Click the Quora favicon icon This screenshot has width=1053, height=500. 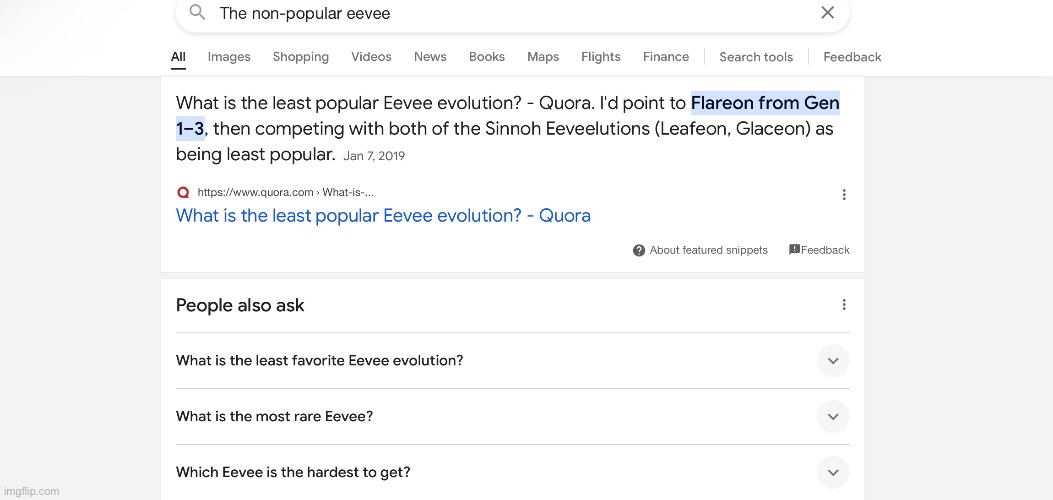(x=183, y=193)
